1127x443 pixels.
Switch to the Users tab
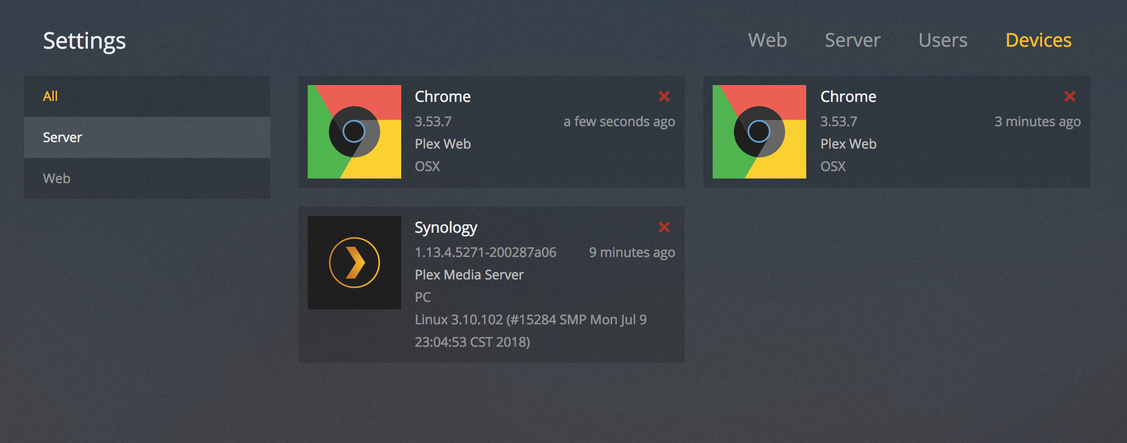[943, 40]
